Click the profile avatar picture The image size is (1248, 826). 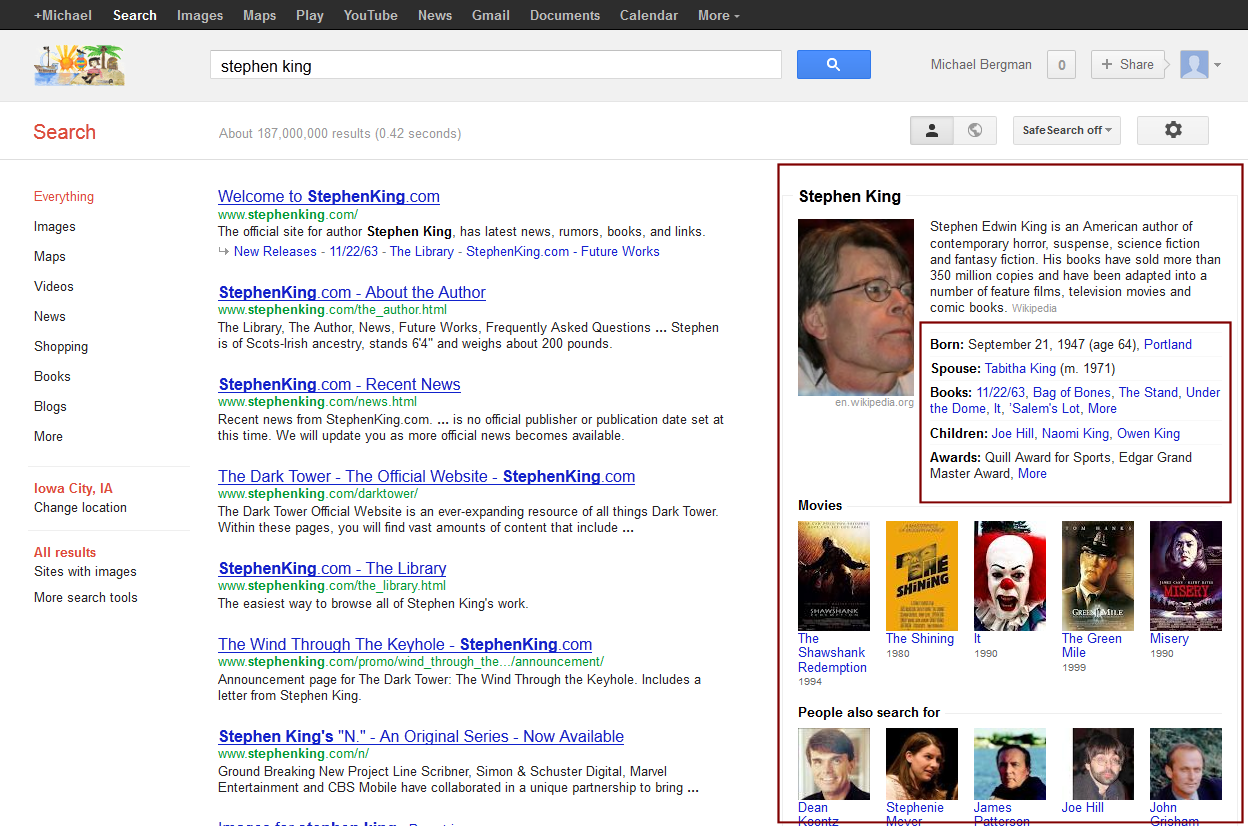(1194, 65)
